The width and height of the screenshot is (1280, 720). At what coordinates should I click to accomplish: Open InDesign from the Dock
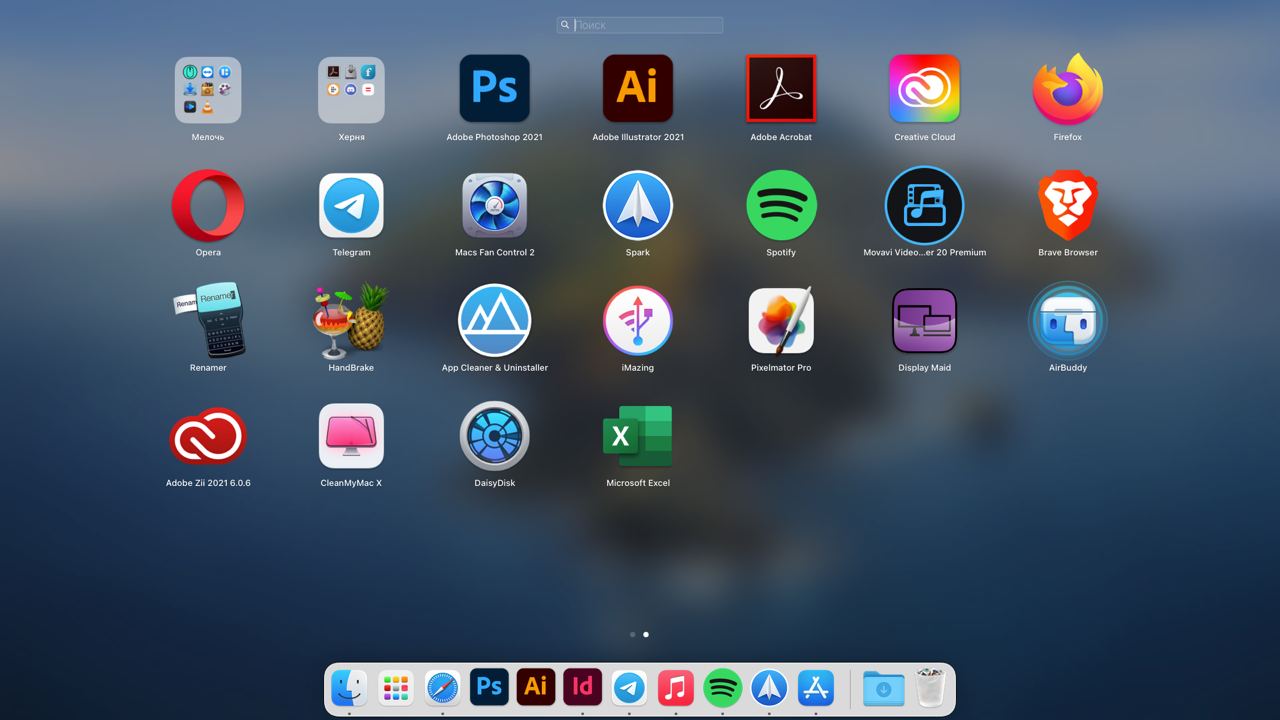click(582, 687)
